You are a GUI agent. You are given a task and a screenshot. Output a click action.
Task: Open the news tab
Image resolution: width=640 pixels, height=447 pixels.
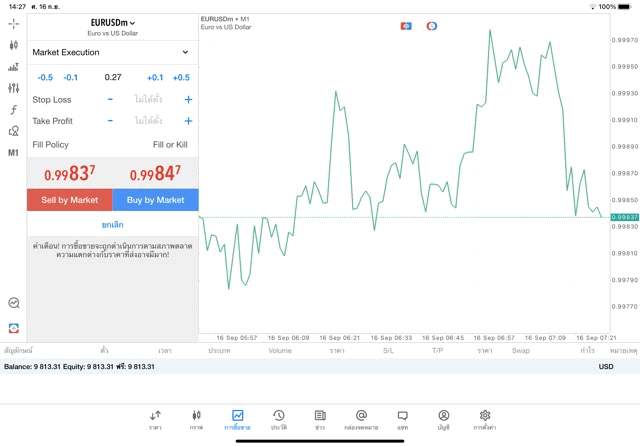point(320,420)
